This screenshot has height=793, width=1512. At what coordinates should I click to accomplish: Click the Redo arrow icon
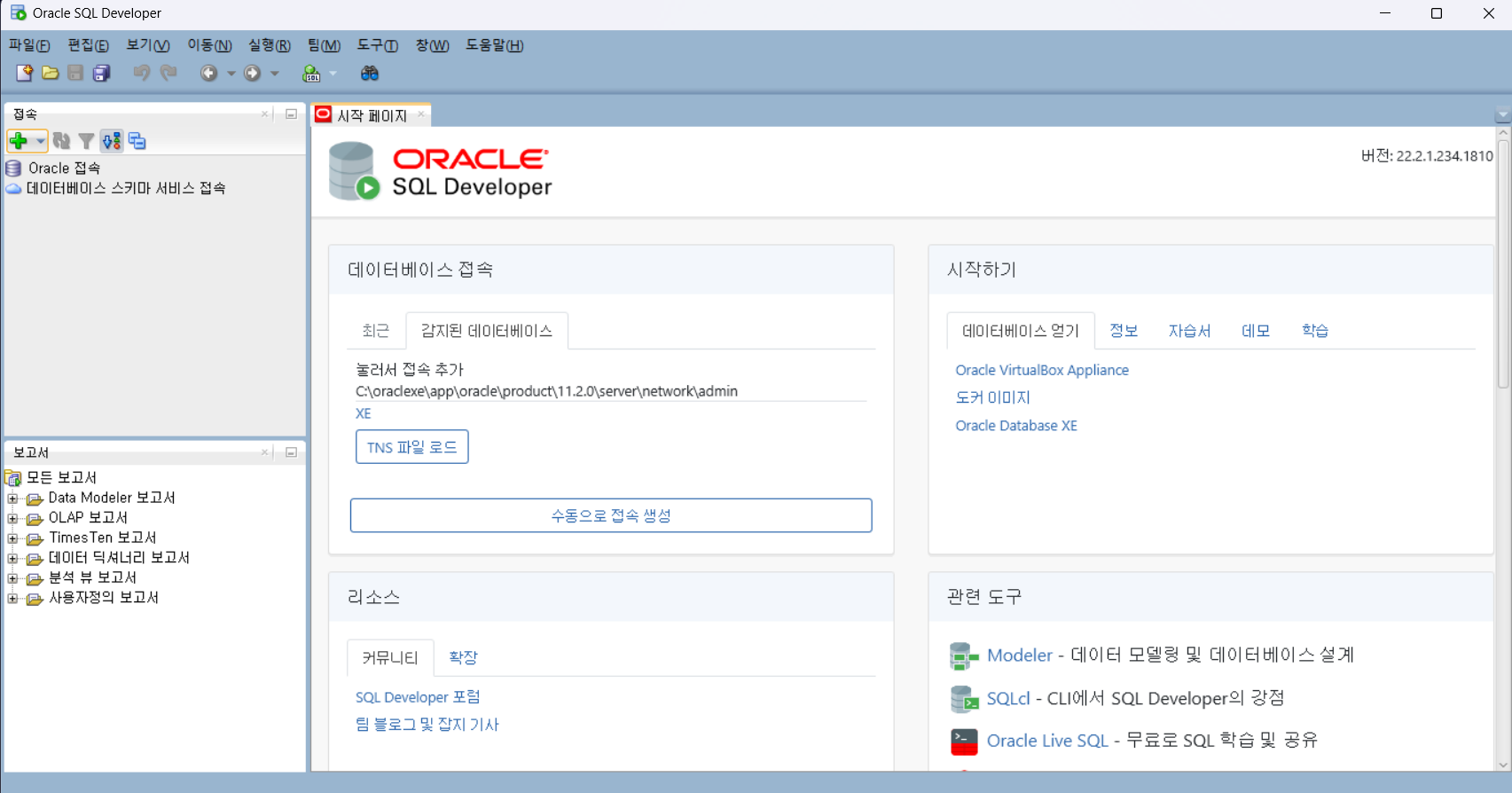coord(168,73)
